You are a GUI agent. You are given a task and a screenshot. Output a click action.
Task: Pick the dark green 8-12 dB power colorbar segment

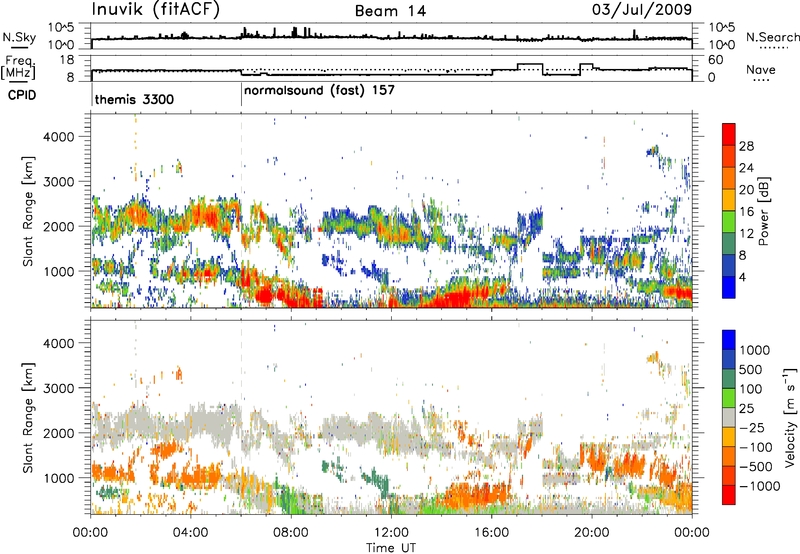[729, 244]
